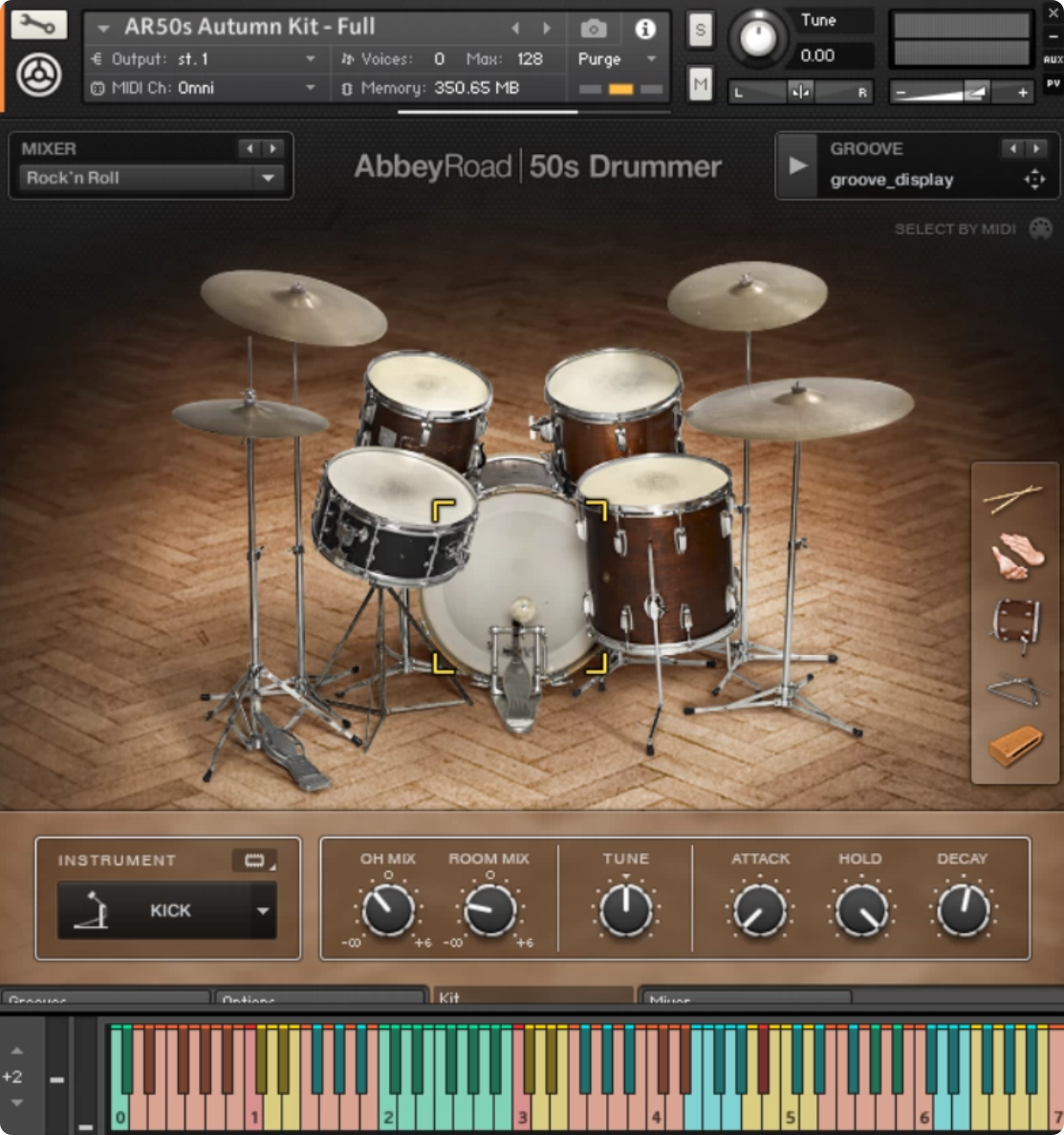Go to next instrument preset arrow
Image resolution: width=1064 pixels, height=1135 pixels.
(547, 29)
